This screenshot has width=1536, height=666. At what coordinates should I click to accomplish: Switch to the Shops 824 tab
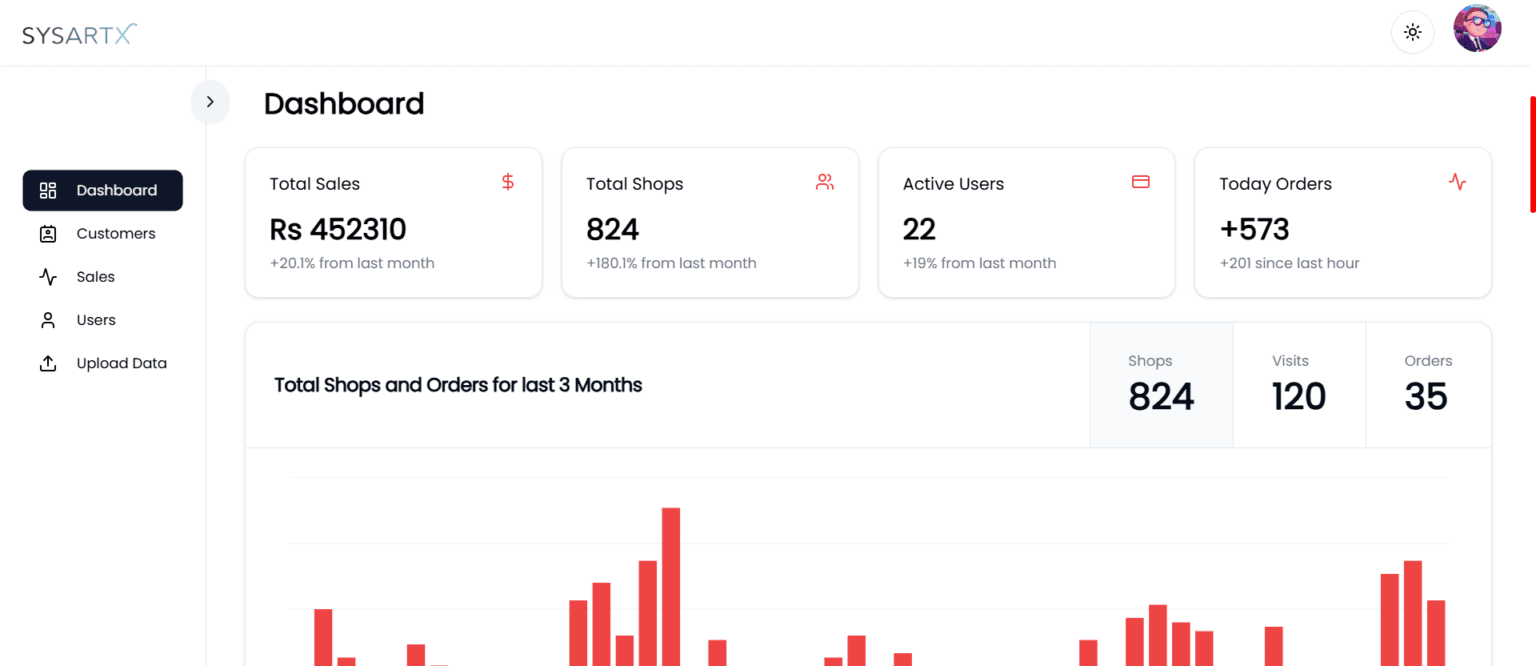1161,384
